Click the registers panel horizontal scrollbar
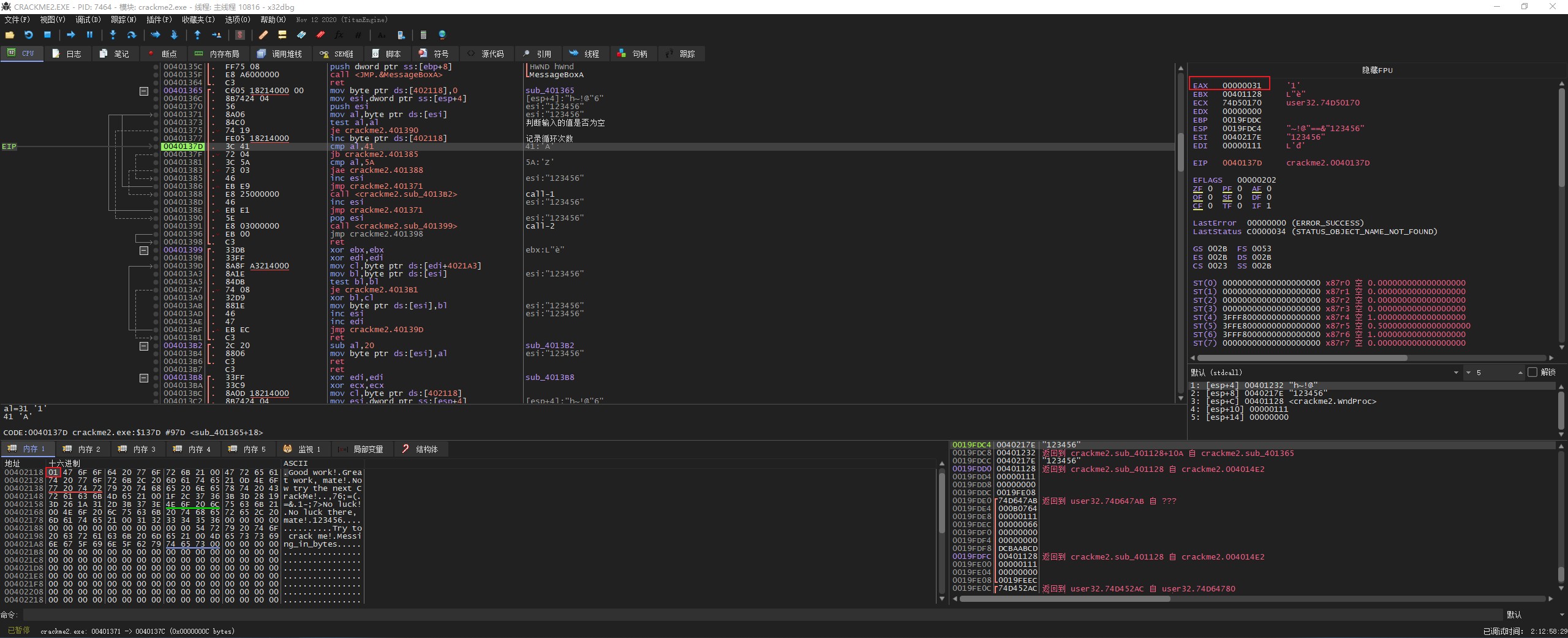 (x=1302, y=358)
